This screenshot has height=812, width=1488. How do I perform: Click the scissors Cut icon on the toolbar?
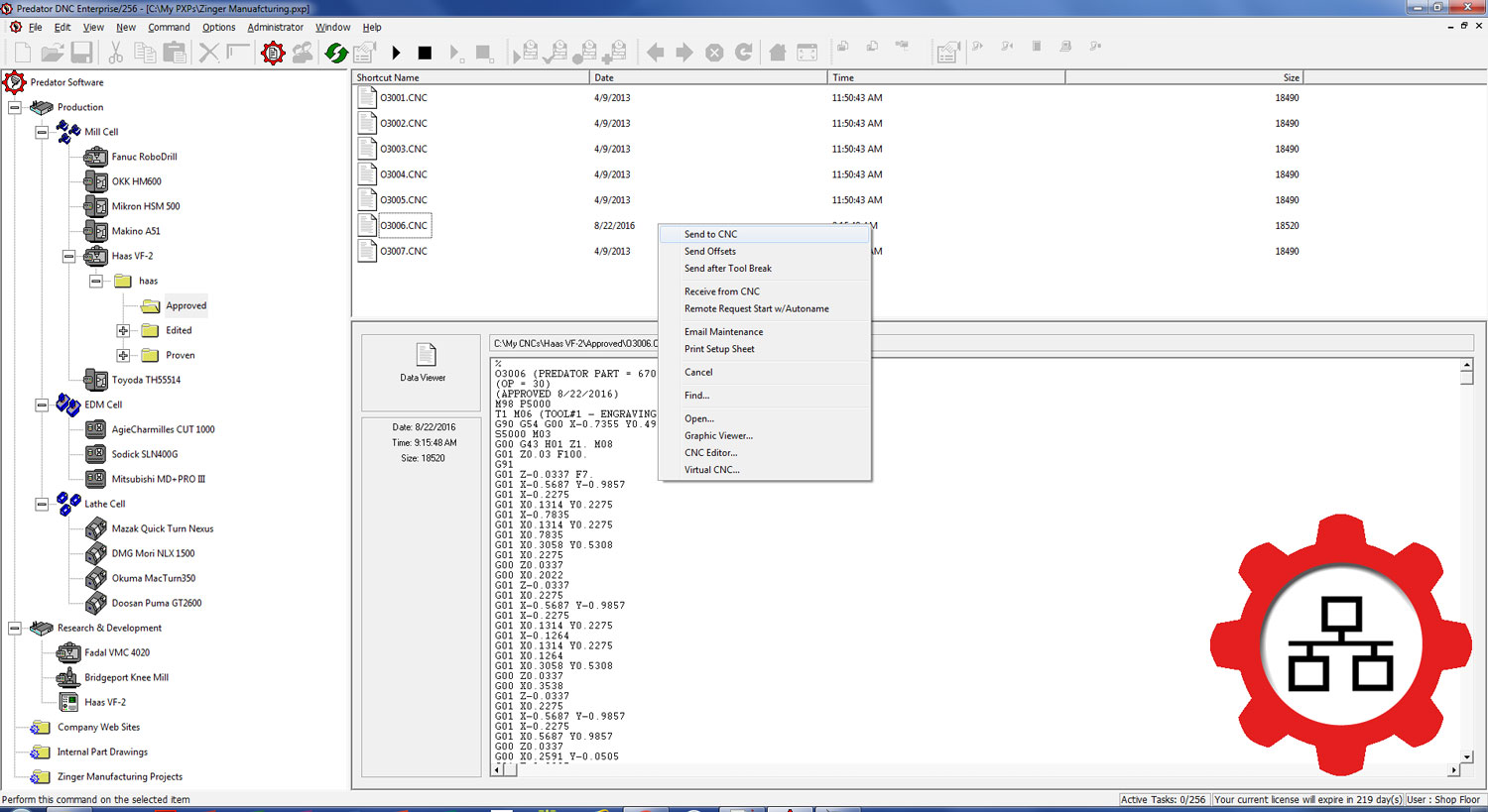115,53
